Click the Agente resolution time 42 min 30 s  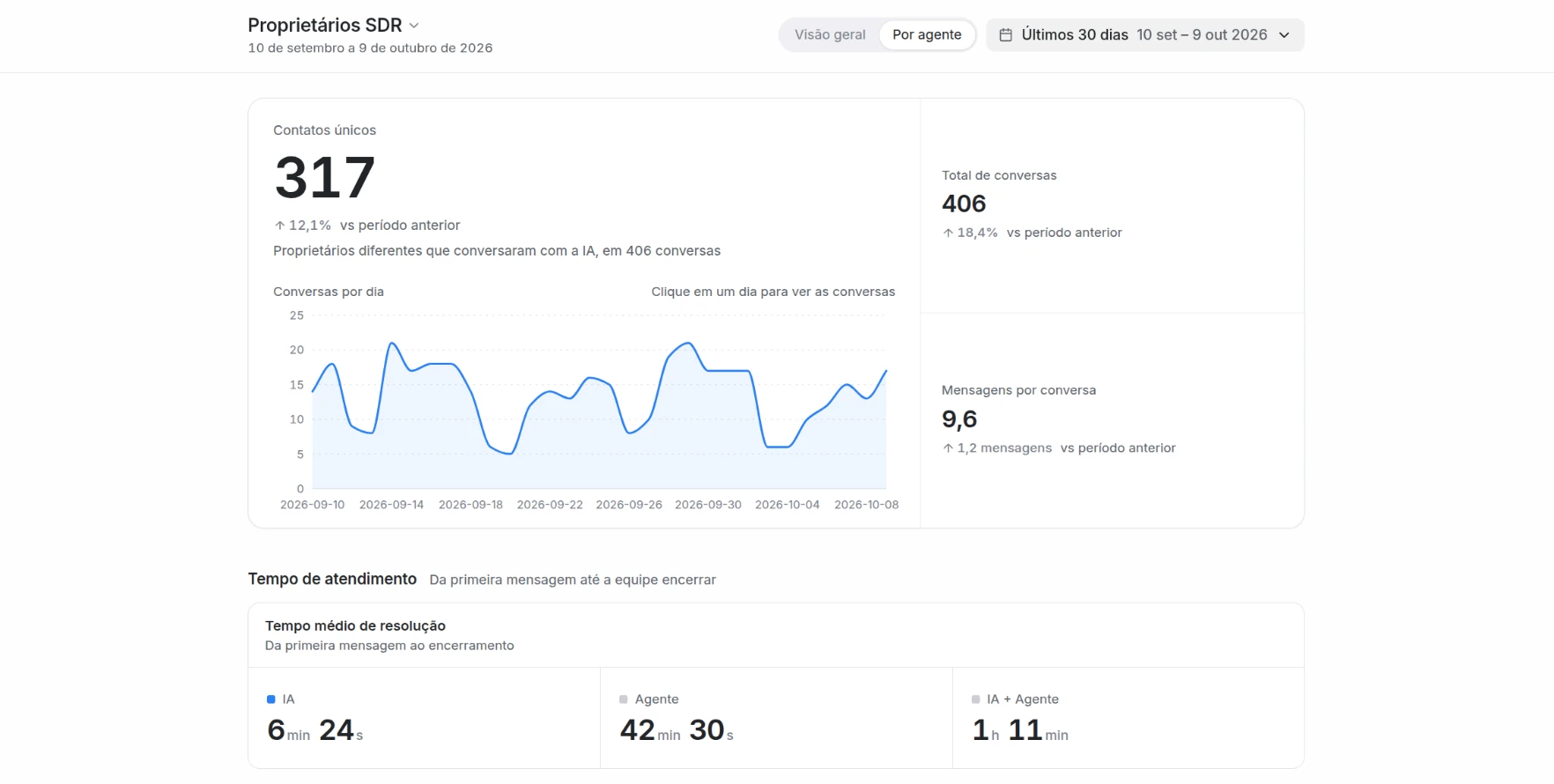coord(677,730)
